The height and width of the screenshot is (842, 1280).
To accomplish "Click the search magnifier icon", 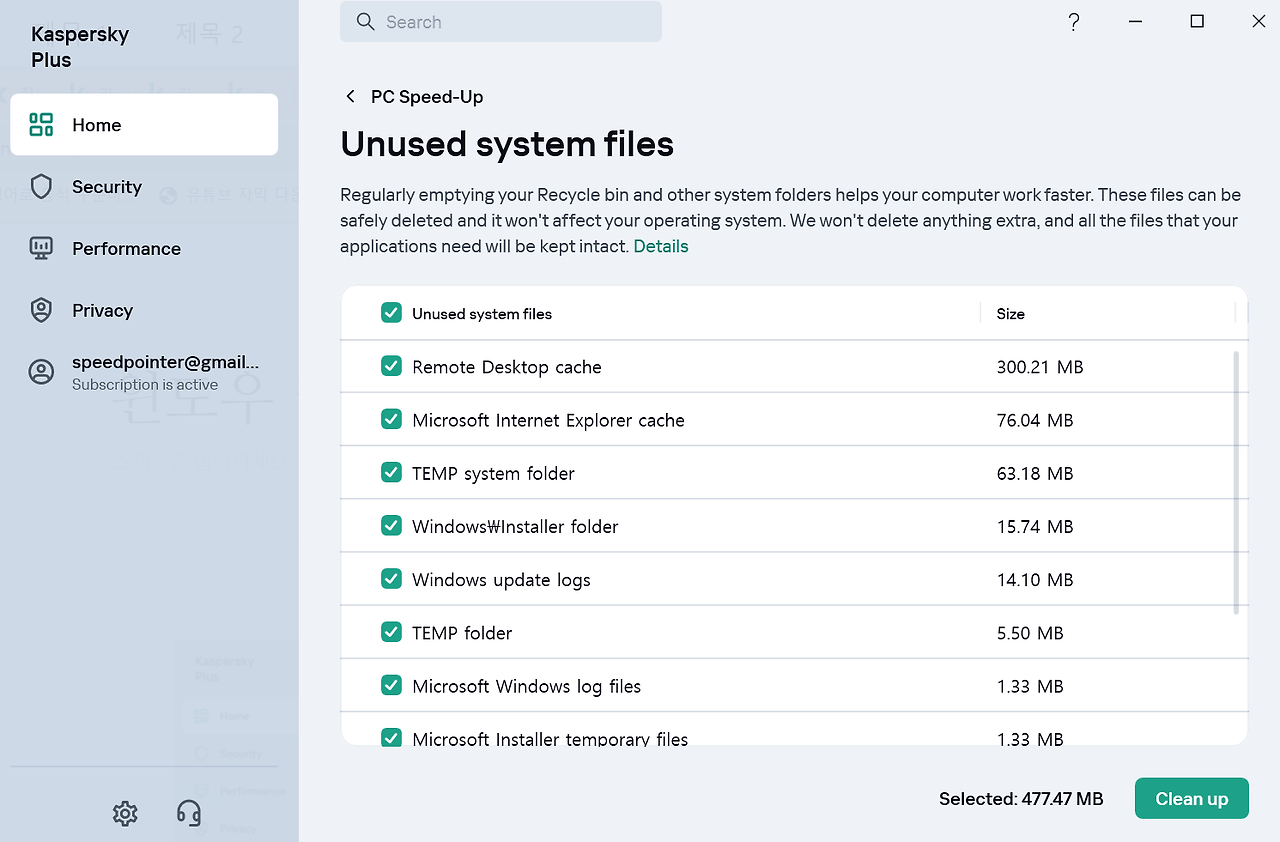I will tap(366, 22).
